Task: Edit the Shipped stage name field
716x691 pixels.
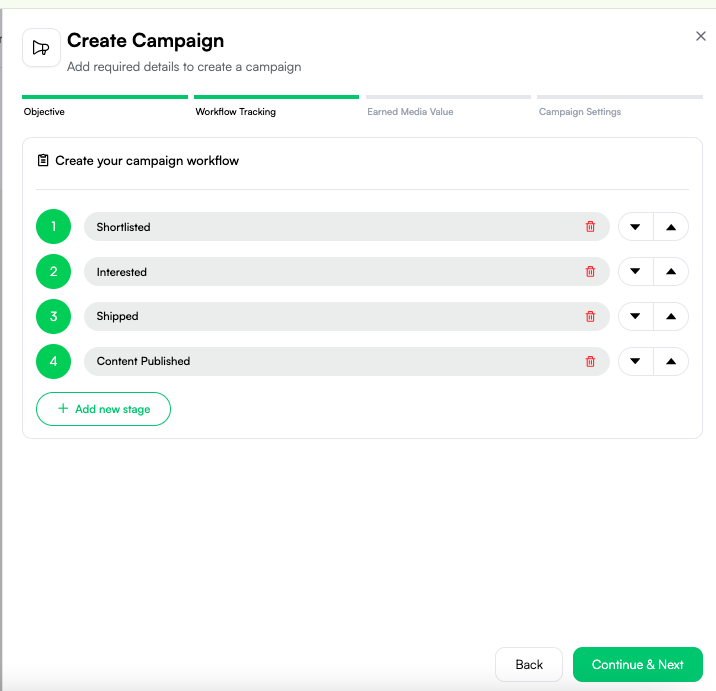Action: [x=347, y=316]
